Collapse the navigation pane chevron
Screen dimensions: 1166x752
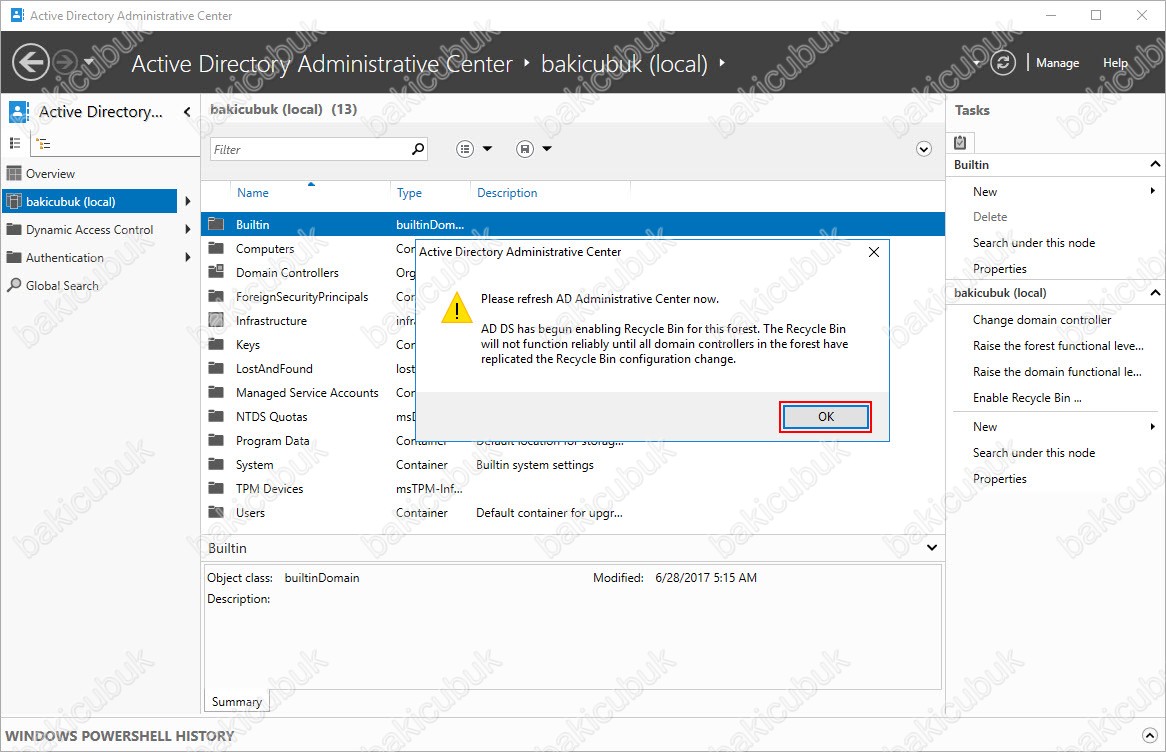(187, 112)
